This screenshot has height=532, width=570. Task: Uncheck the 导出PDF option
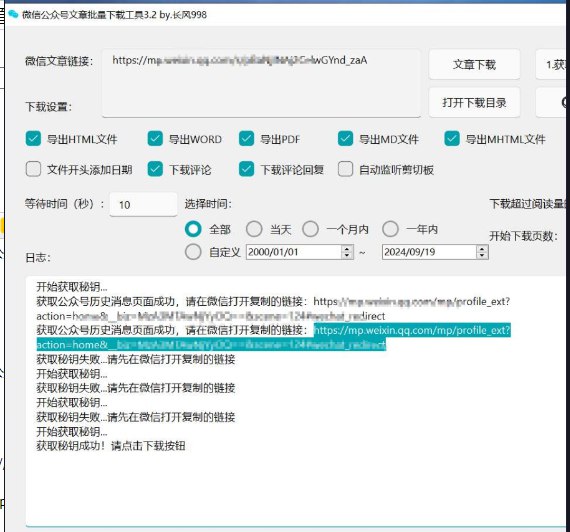click(246, 139)
